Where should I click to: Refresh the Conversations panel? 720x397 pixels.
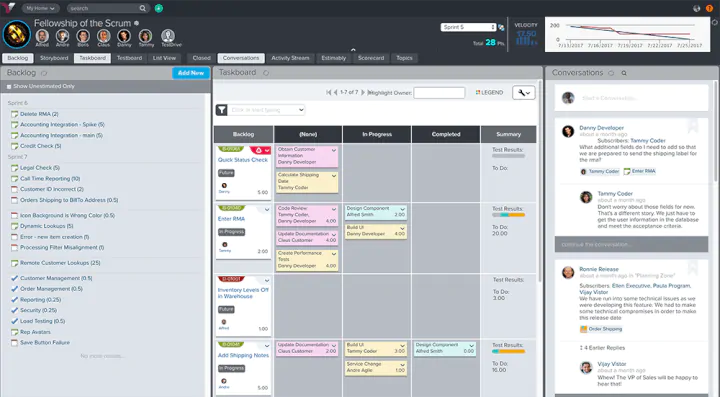point(611,73)
